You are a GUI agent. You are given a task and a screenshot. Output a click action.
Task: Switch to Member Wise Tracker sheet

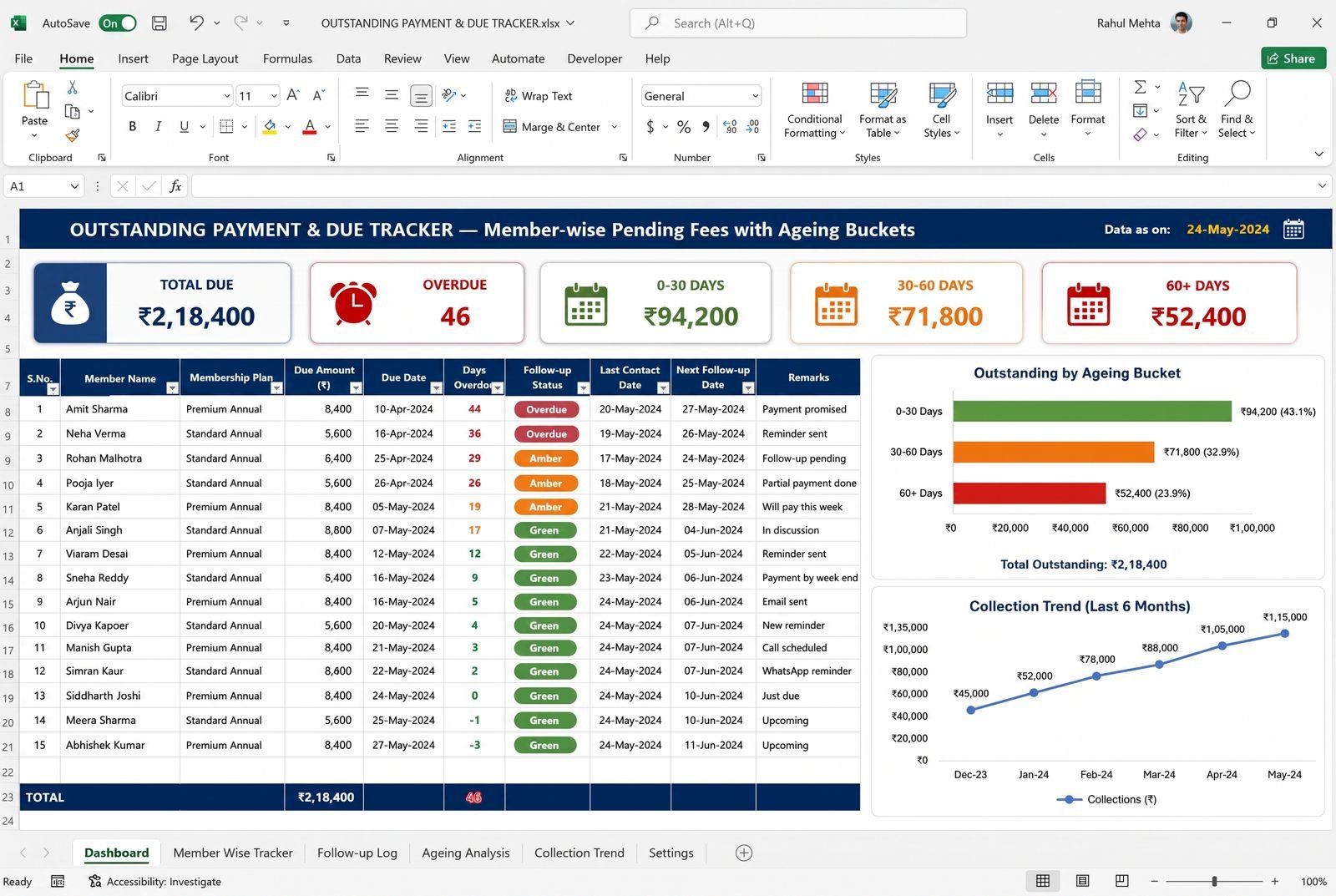point(233,853)
